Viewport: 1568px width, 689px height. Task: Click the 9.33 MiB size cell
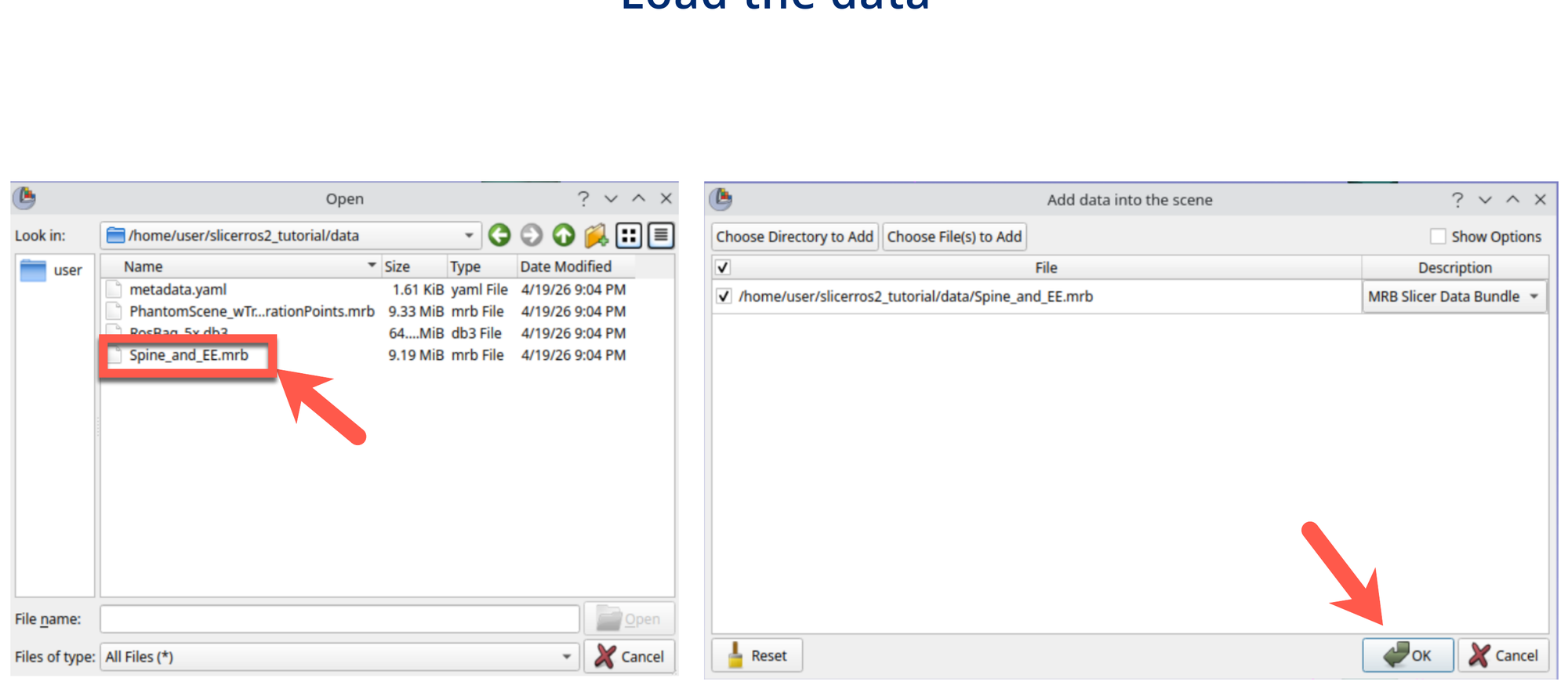point(416,311)
